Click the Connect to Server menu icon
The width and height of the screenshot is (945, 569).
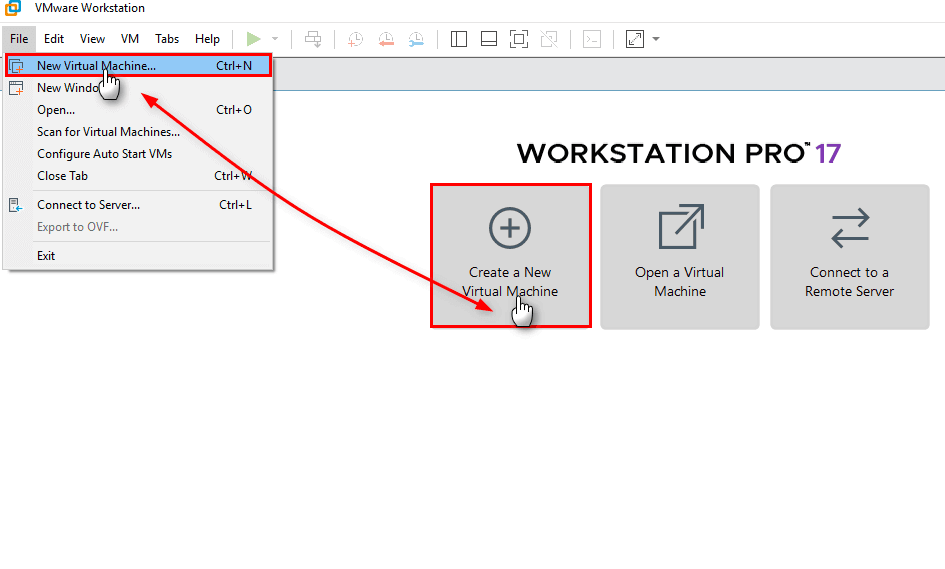pyautogui.click(x=16, y=205)
